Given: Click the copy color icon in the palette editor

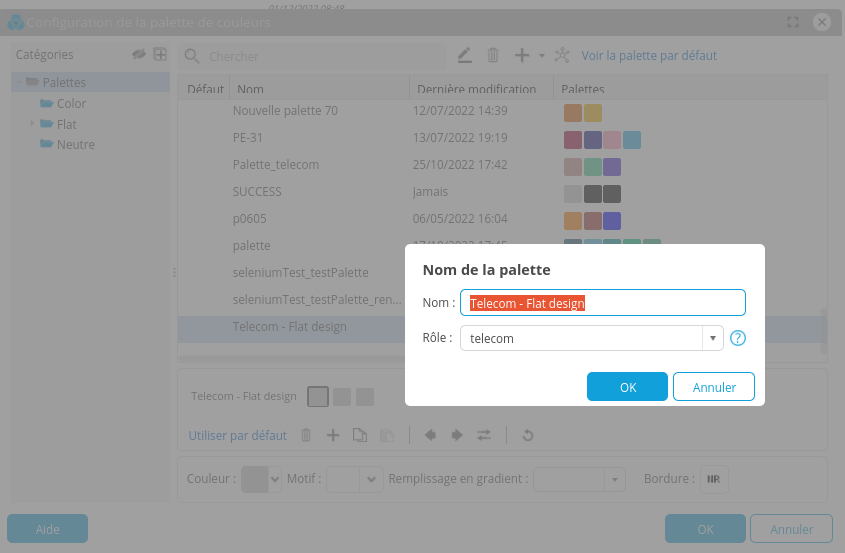Looking at the screenshot, I should point(360,435).
